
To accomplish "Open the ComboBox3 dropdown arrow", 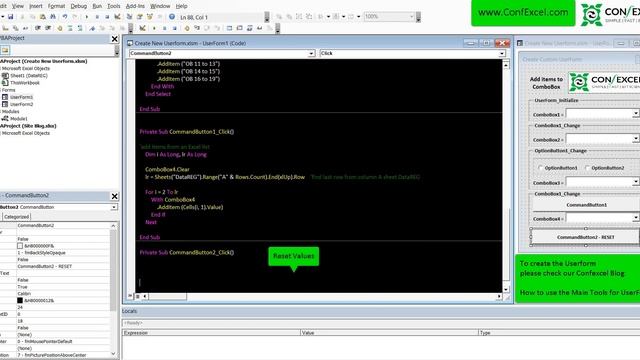I will tap(636, 182).
